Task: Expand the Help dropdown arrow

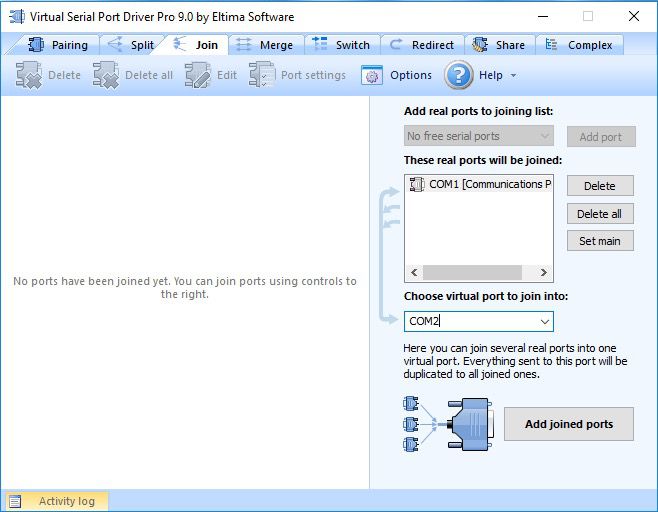Action: coord(513,76)
